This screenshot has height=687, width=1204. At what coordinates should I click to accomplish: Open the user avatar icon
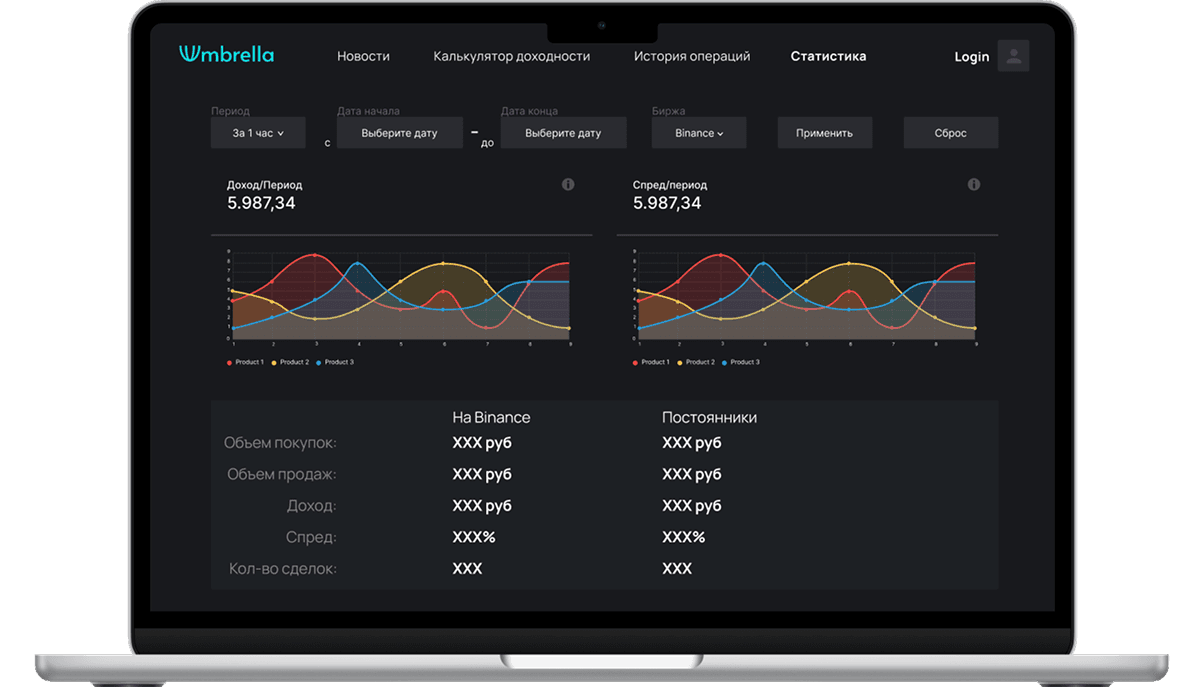point(1014,56)
